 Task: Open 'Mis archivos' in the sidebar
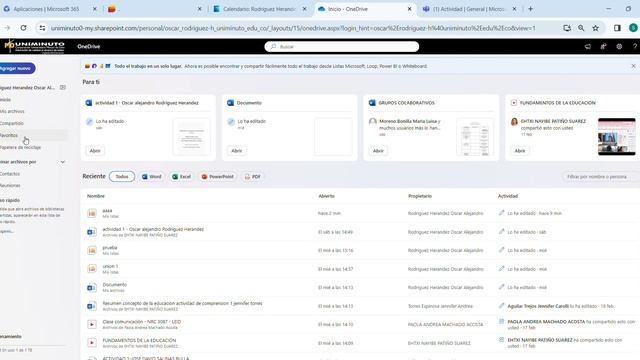point(12,111)
